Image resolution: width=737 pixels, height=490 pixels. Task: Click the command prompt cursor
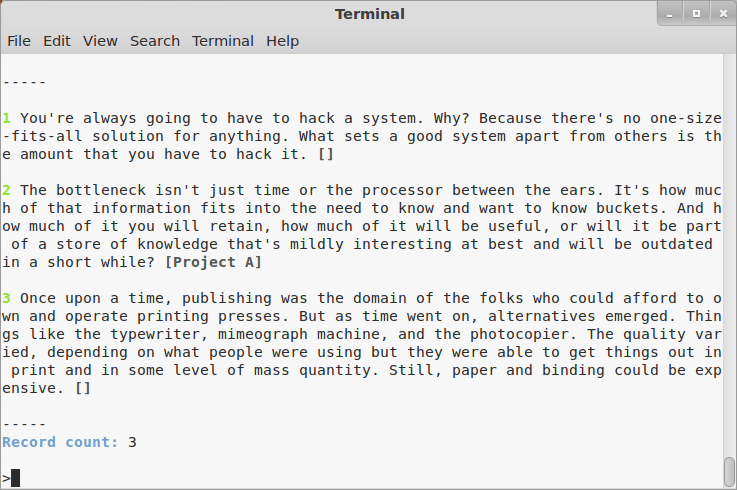pos(15,478)
